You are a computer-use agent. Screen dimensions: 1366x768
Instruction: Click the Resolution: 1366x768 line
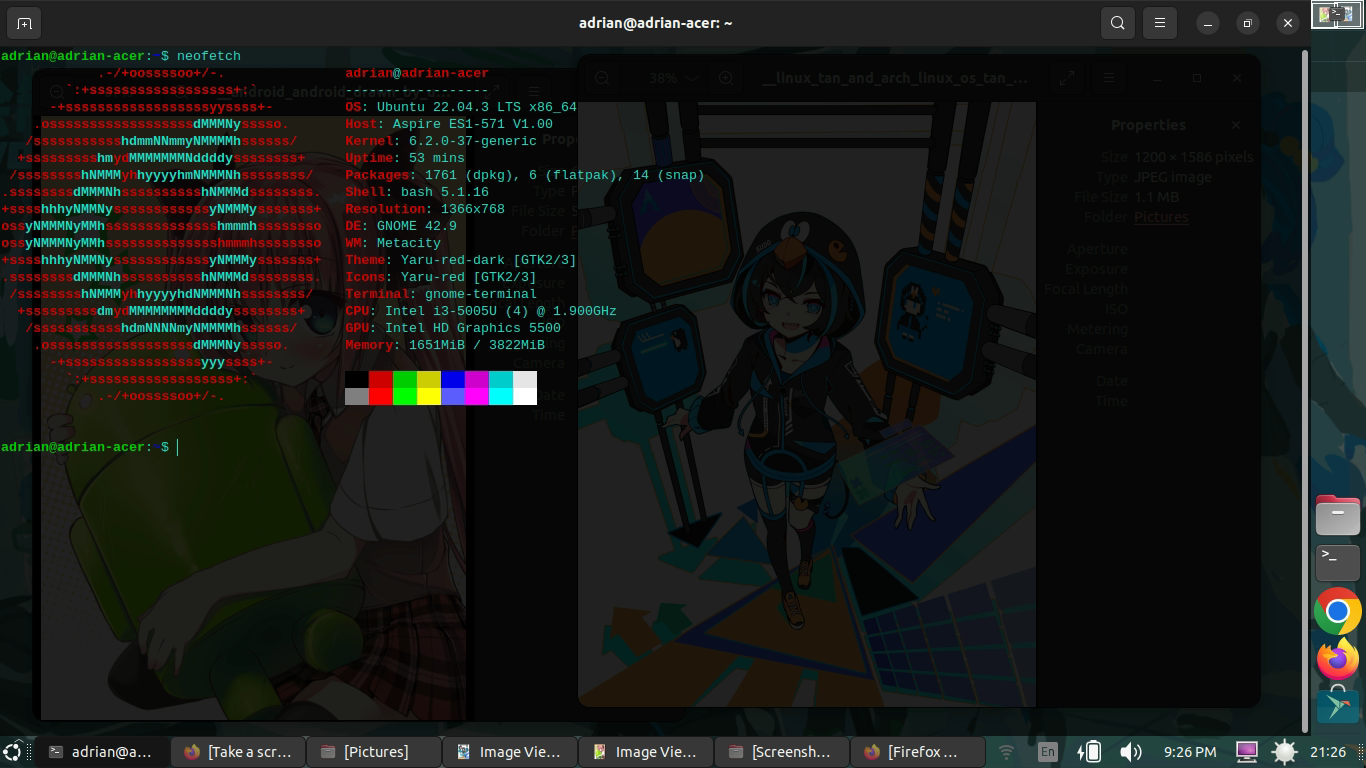[425, 209]
